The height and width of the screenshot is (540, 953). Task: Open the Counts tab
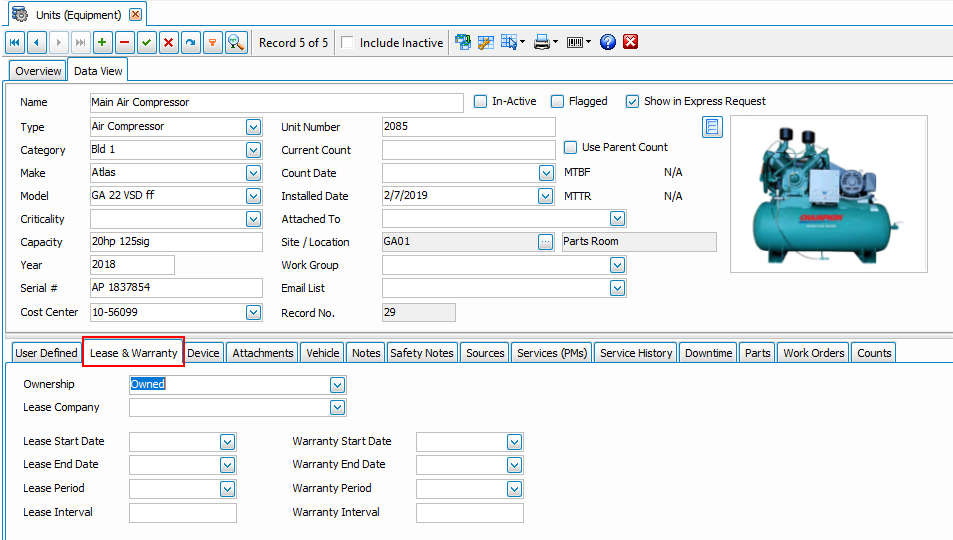click(x=874, y=353)
